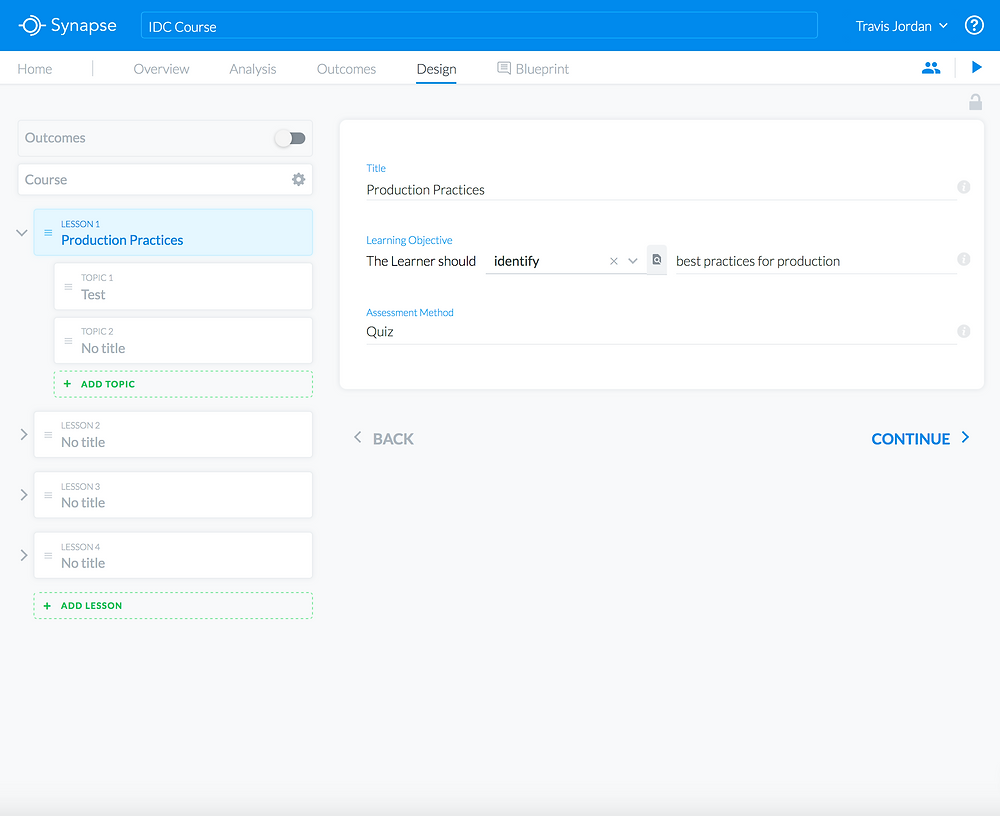Click drag handle of Lesson 2
Screen dimensions: 1000x816
(x=48, y=434)
